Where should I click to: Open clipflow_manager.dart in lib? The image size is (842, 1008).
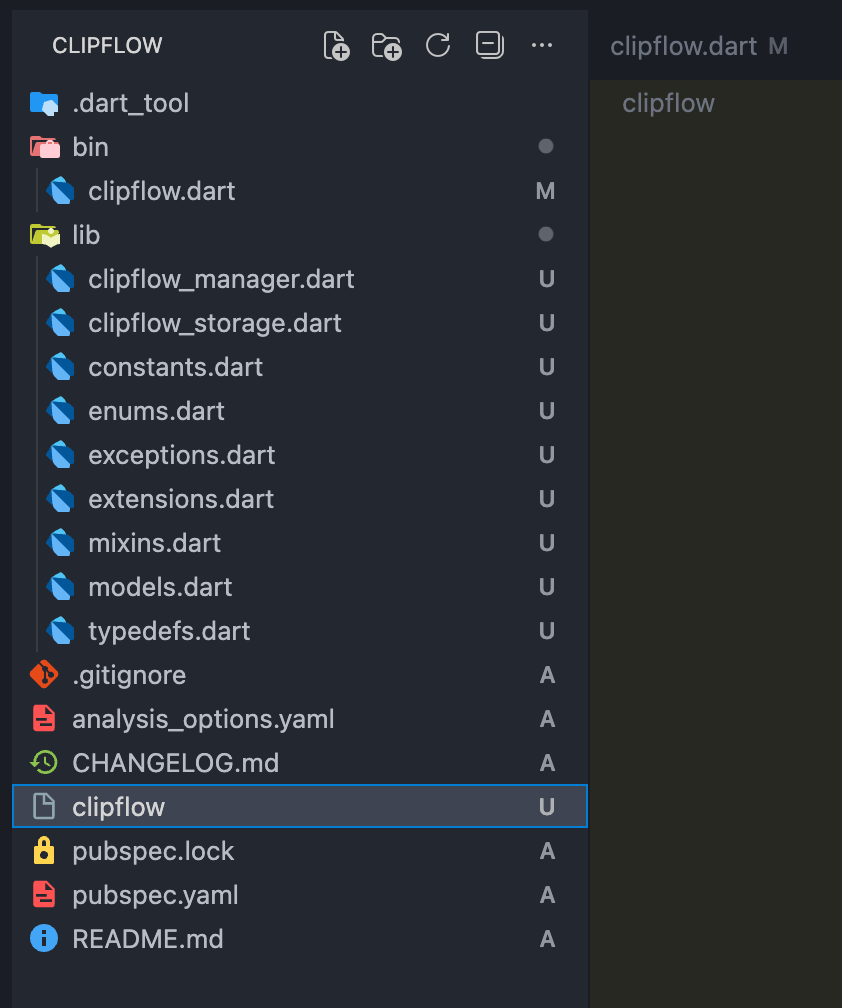pos(221,279)
